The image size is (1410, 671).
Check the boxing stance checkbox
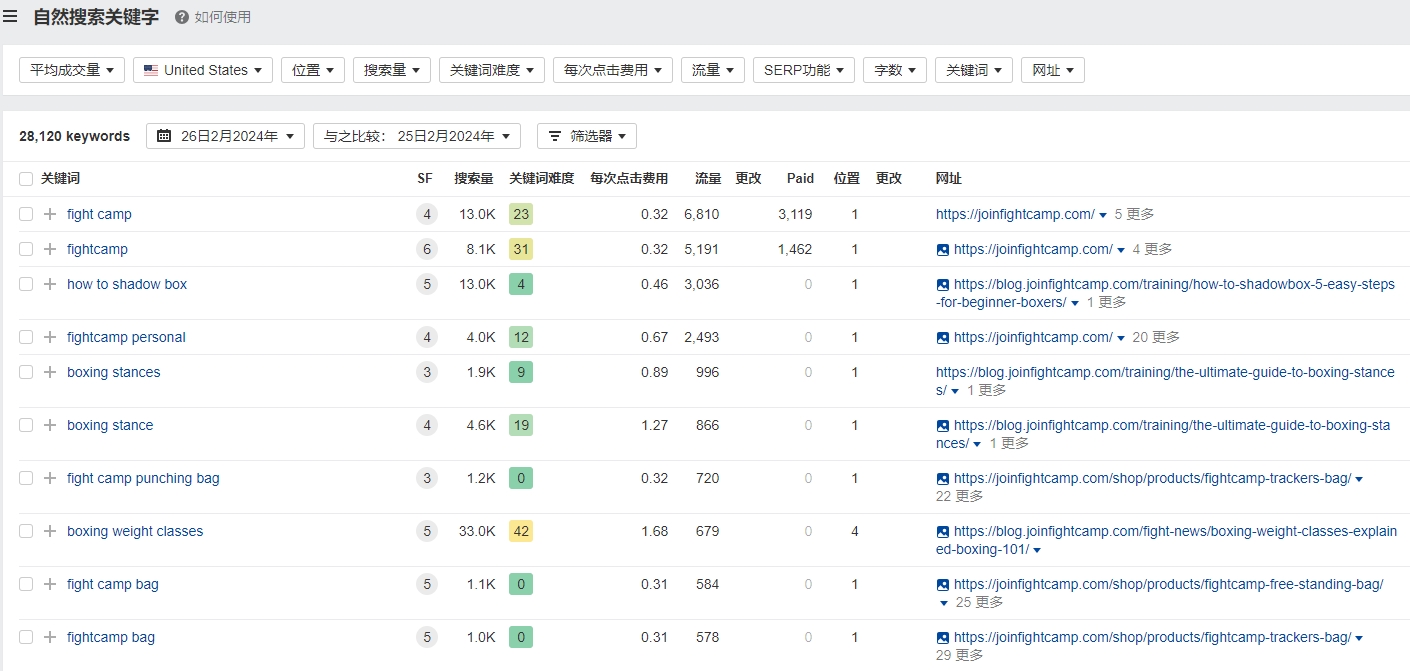pyautogui.click(x=26, y=425)
